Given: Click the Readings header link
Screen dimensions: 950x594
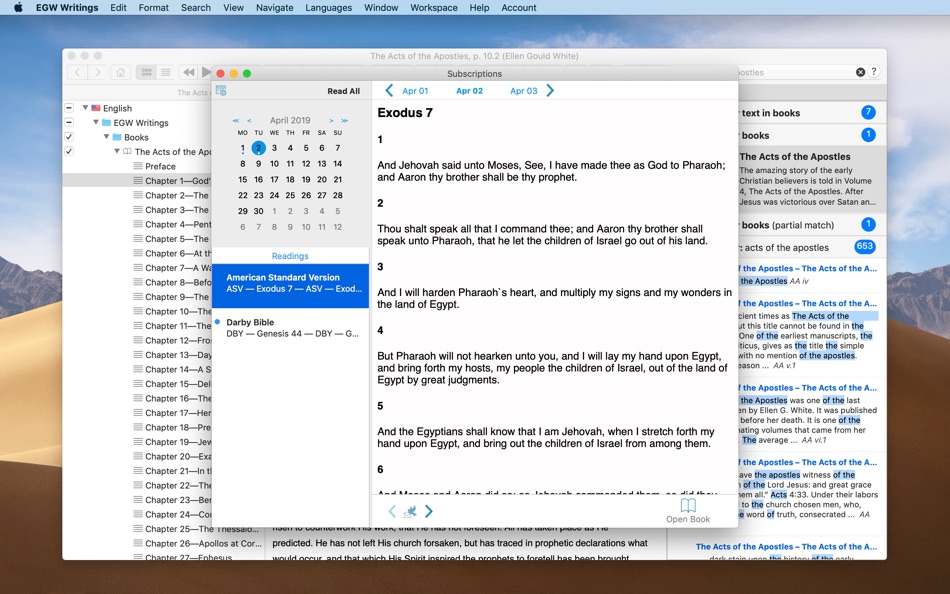Looking at the screenshot, I should click(x=290, y=256).
